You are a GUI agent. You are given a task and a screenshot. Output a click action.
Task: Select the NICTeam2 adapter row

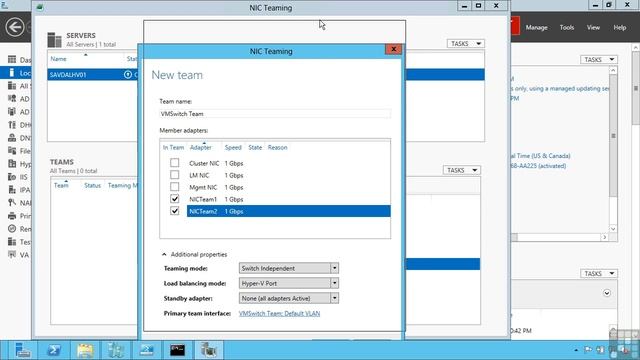click(289, 211)
